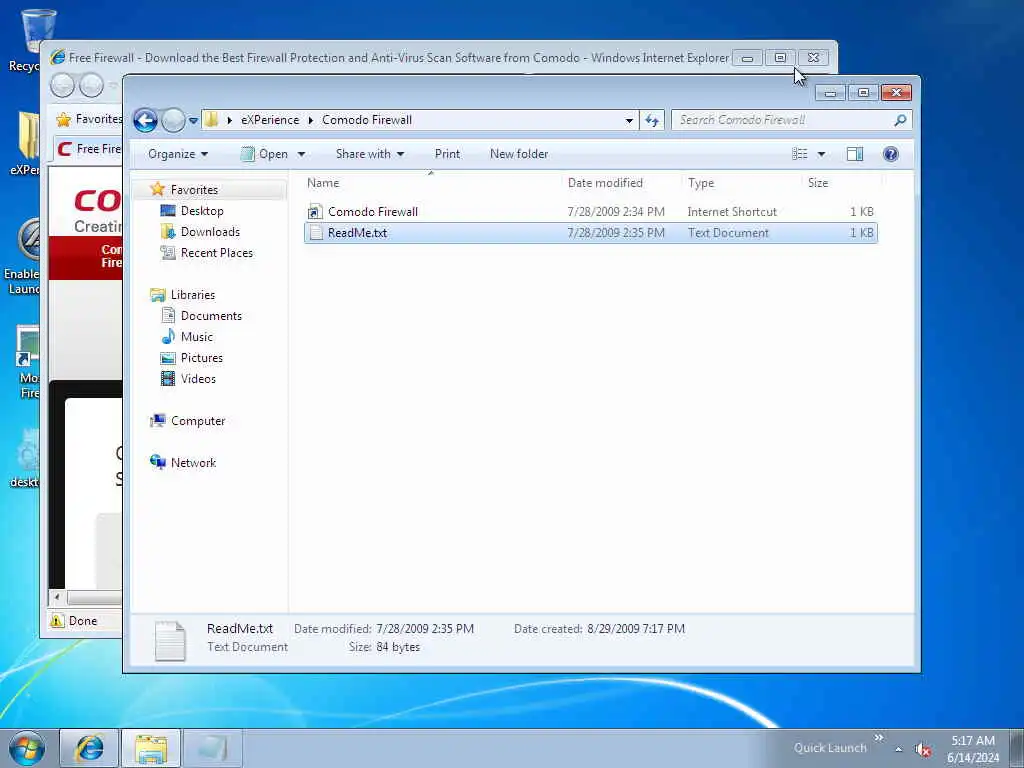Open the Videos library

(x=198, y=379)
